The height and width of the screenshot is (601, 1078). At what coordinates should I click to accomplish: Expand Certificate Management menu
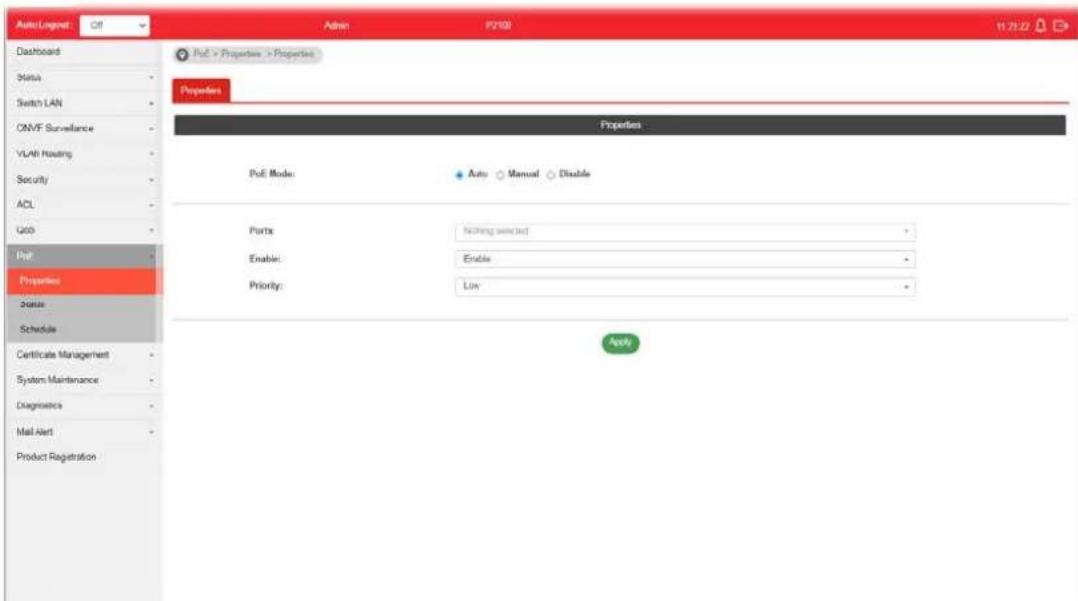[85, 355]
